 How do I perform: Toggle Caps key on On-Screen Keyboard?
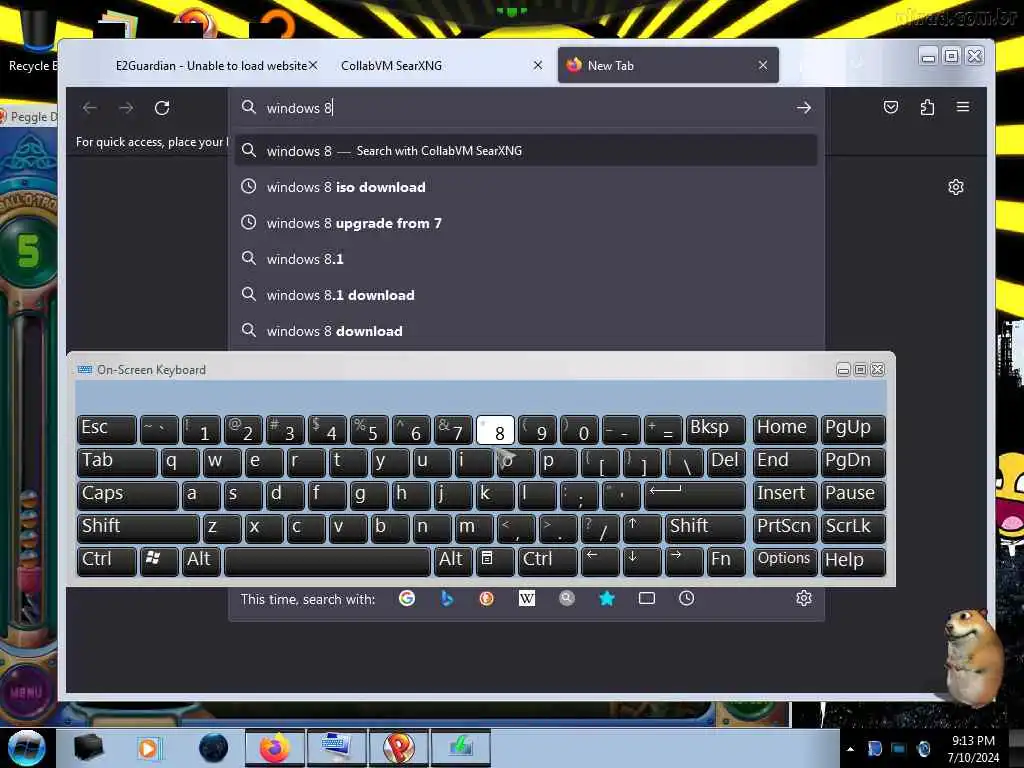pyautogui.click(x=127, y=495)
